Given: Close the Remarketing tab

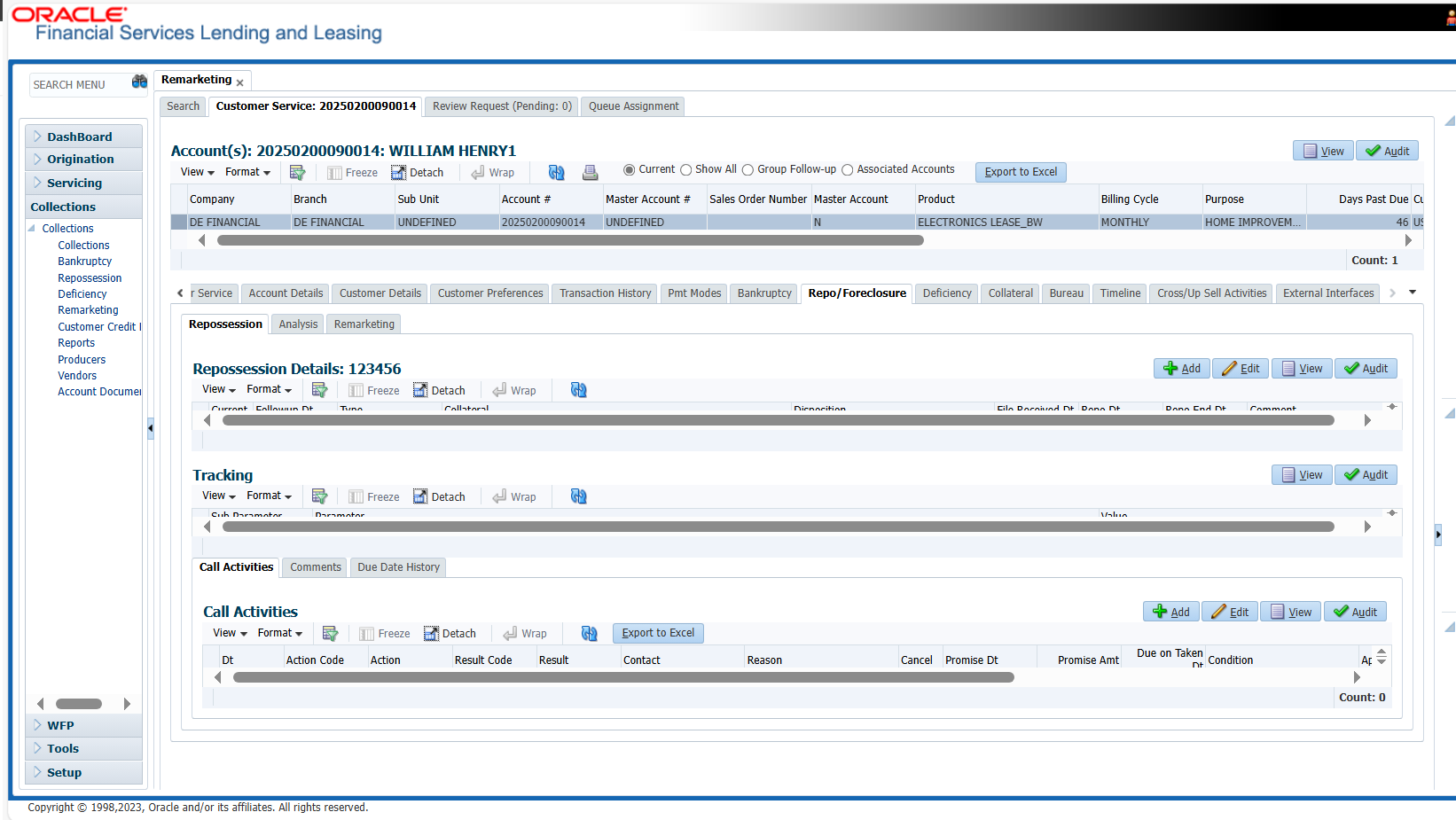Looking at the screenshot, I should pos(240,82).
